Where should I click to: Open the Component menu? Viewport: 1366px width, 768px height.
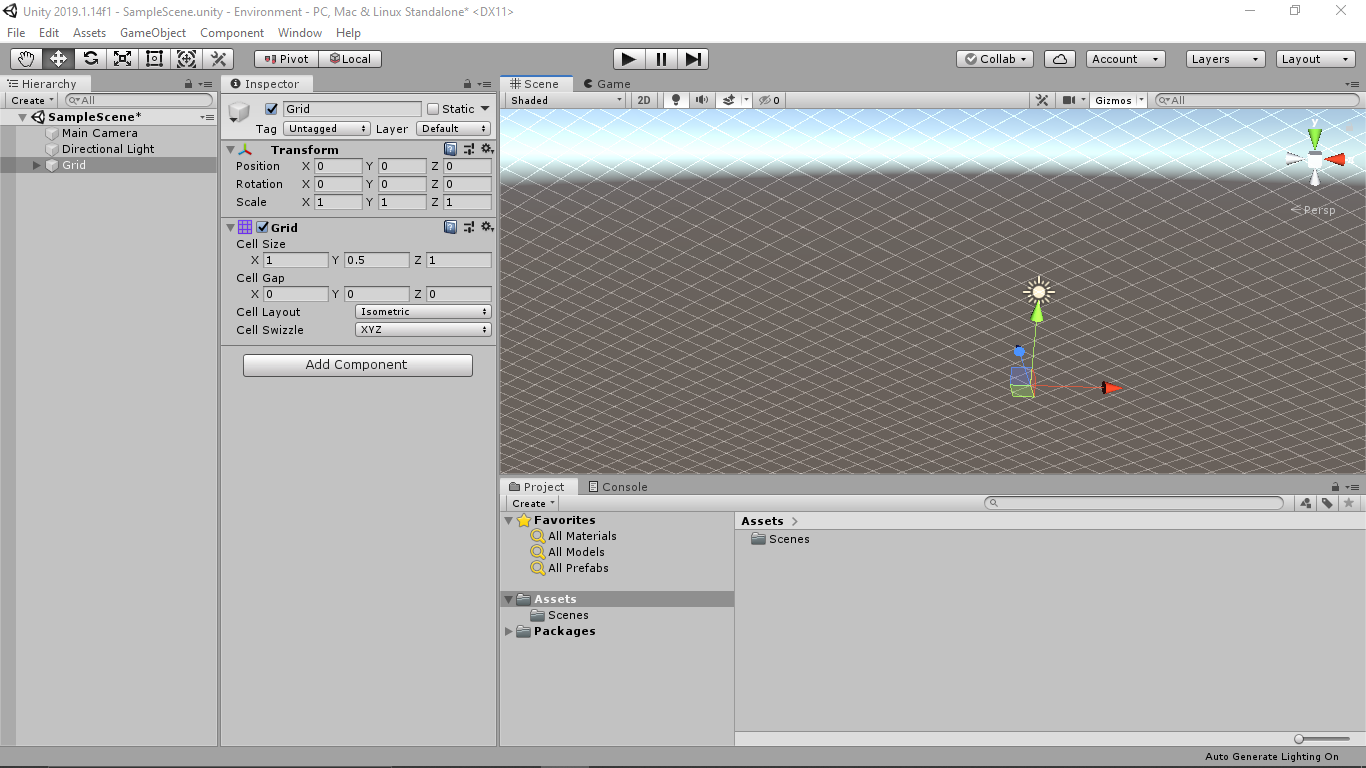click(232, 33)
